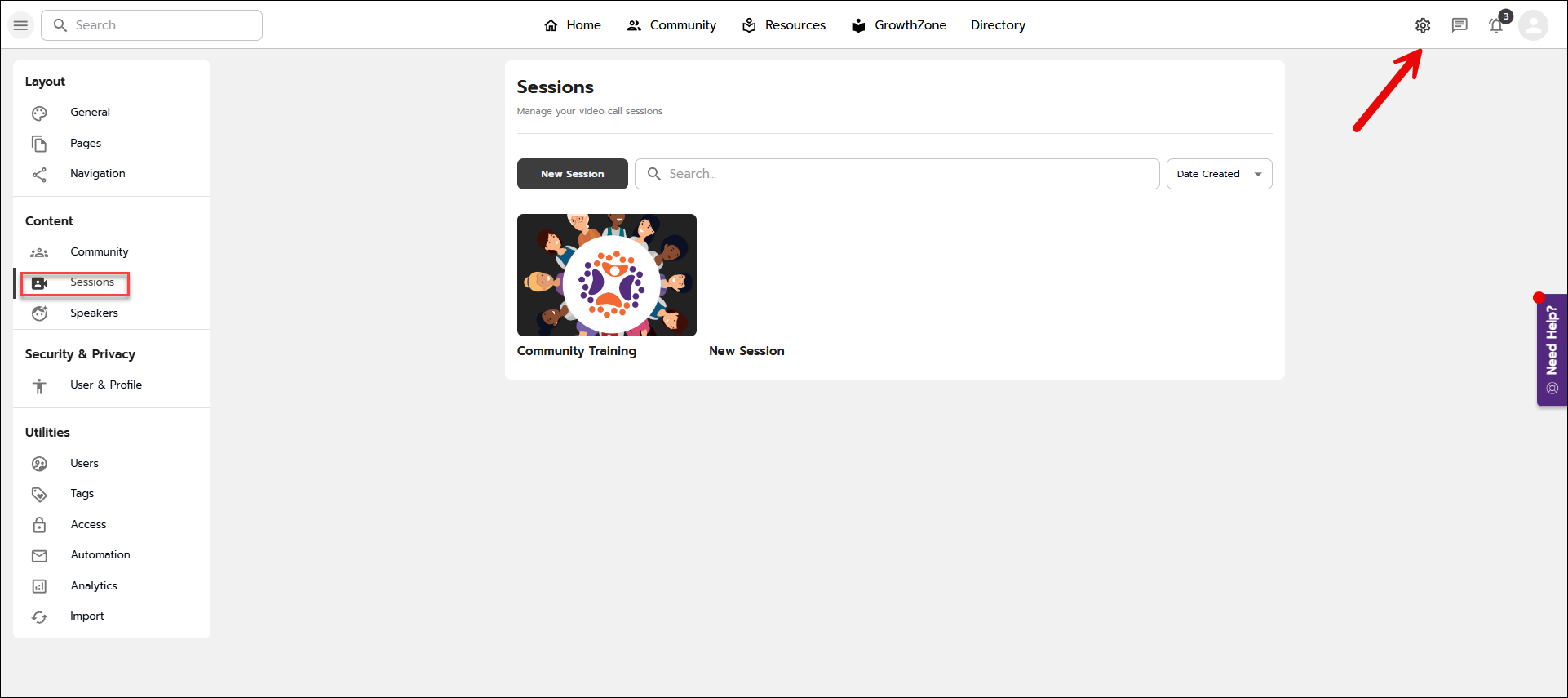1568x698 pixels.
Task: Click the Tags icon in Utilities
Action: coord(39,494)
